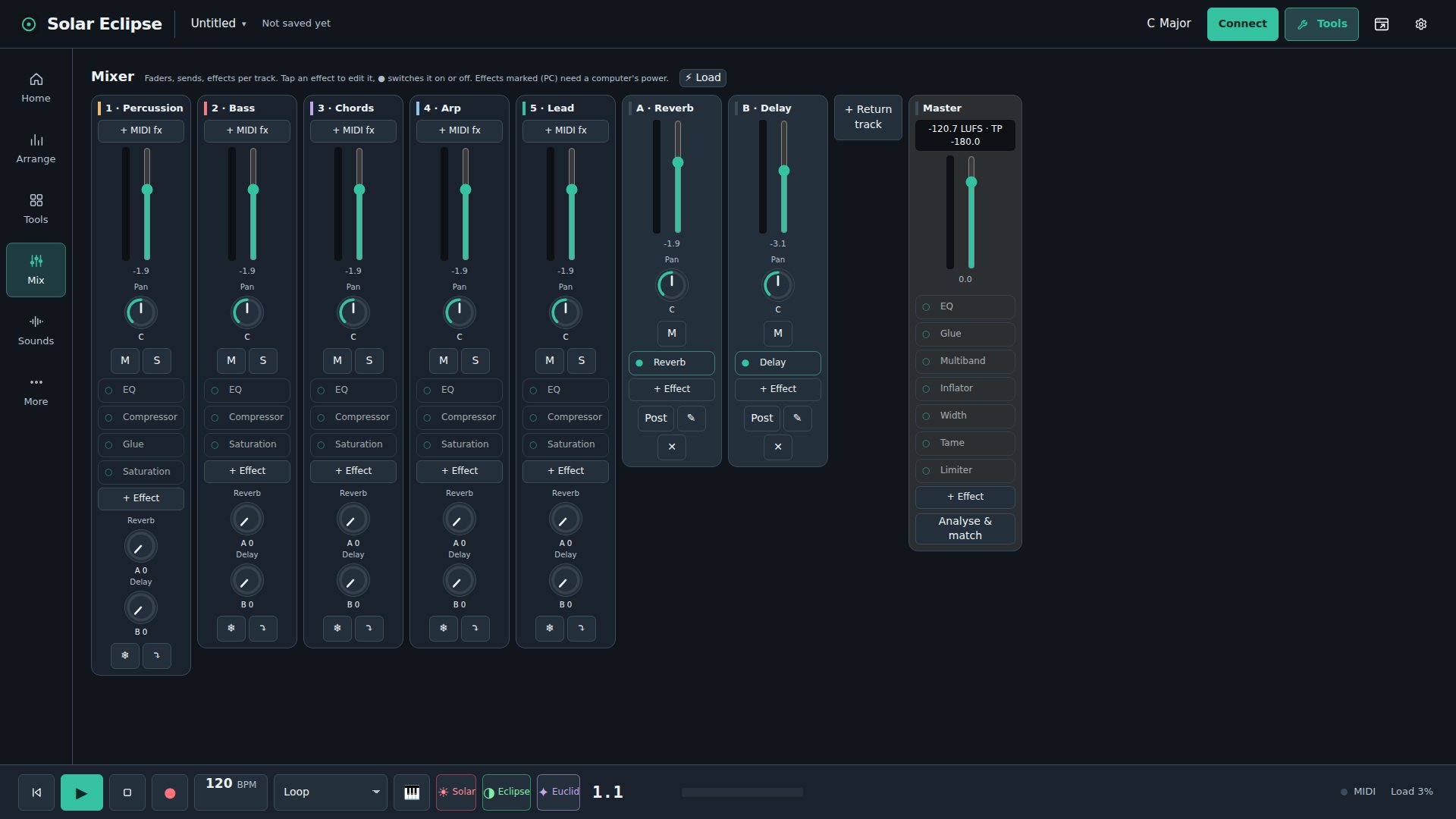
Task: Click the pencil edit icon on Reverb return
Action: (x=691, y=419)
